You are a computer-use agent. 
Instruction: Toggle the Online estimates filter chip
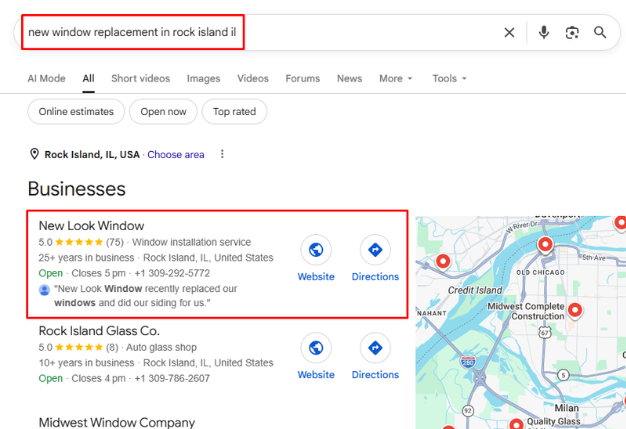(x=76, y=111)
